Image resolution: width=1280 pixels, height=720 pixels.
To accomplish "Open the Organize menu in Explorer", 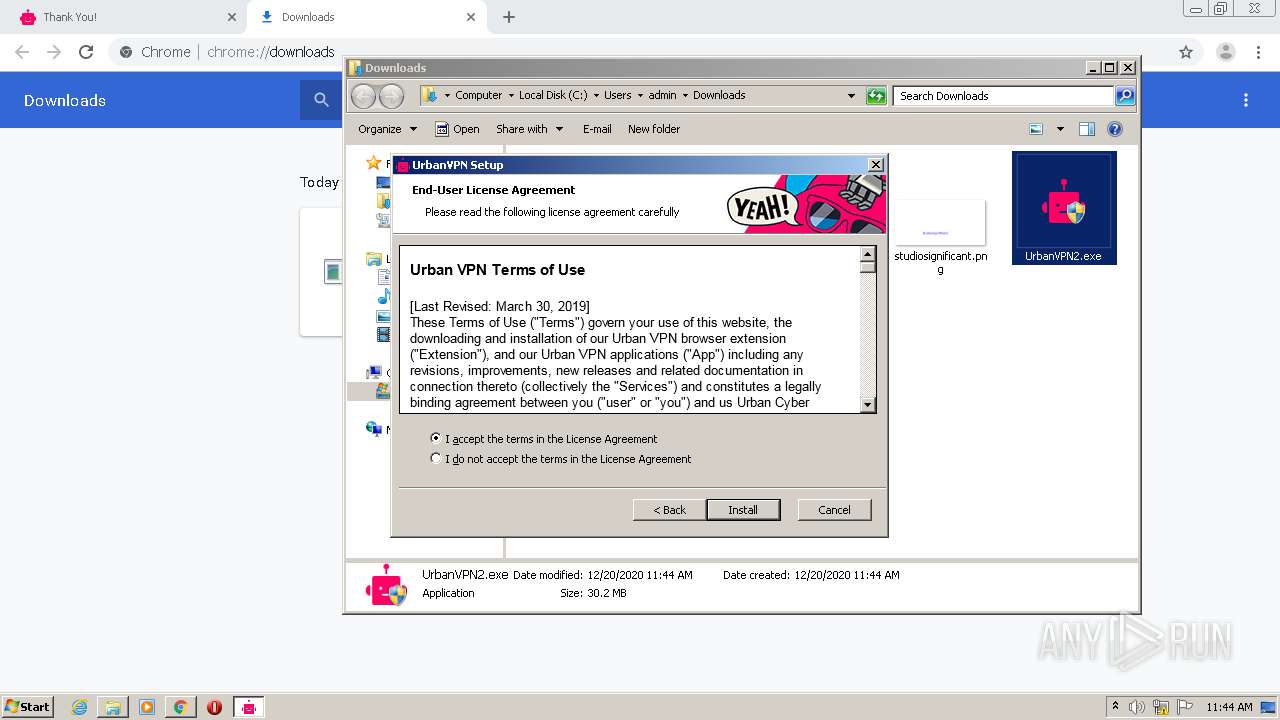I will 387,129.
